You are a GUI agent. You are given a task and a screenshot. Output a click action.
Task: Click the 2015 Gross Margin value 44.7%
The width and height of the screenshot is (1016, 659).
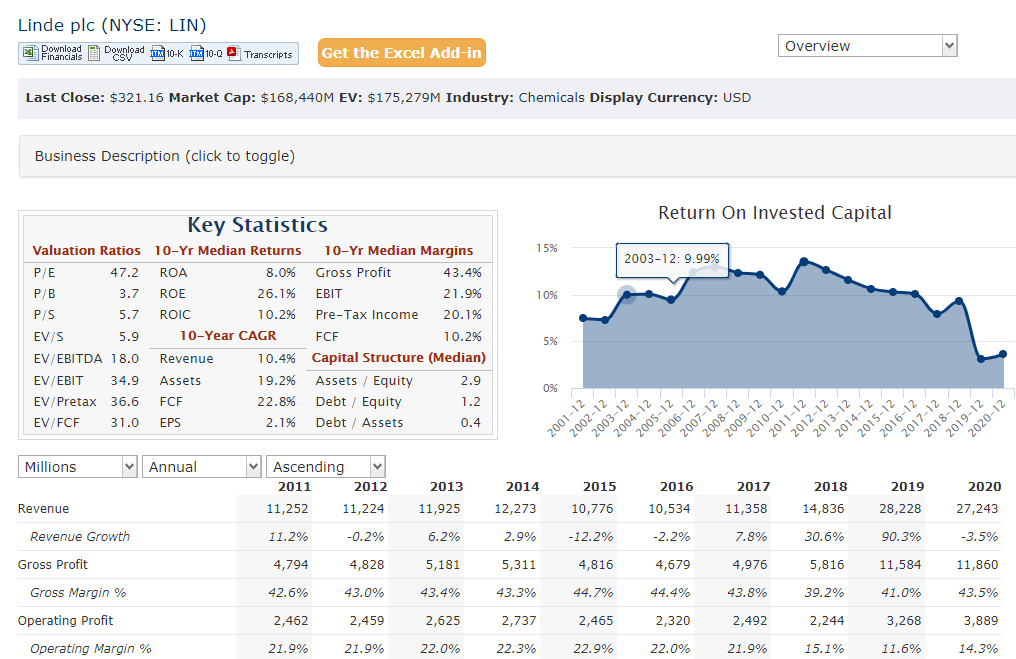(x=593, y=592)
